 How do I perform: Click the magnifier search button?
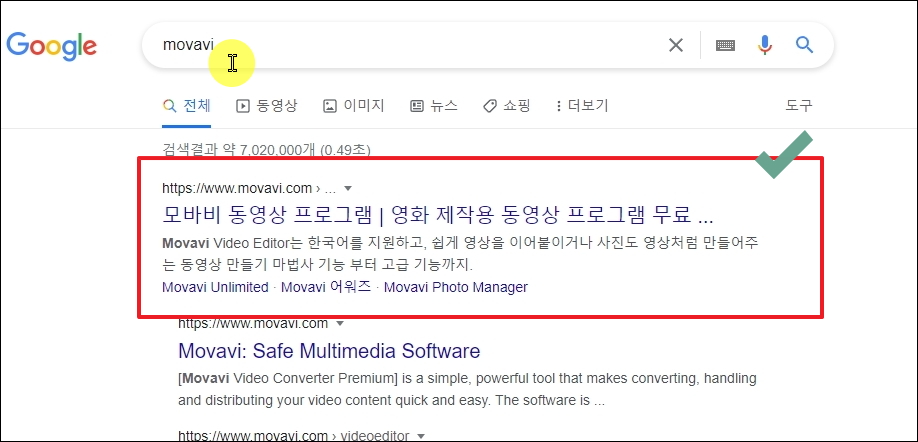[x=804, y=45]
